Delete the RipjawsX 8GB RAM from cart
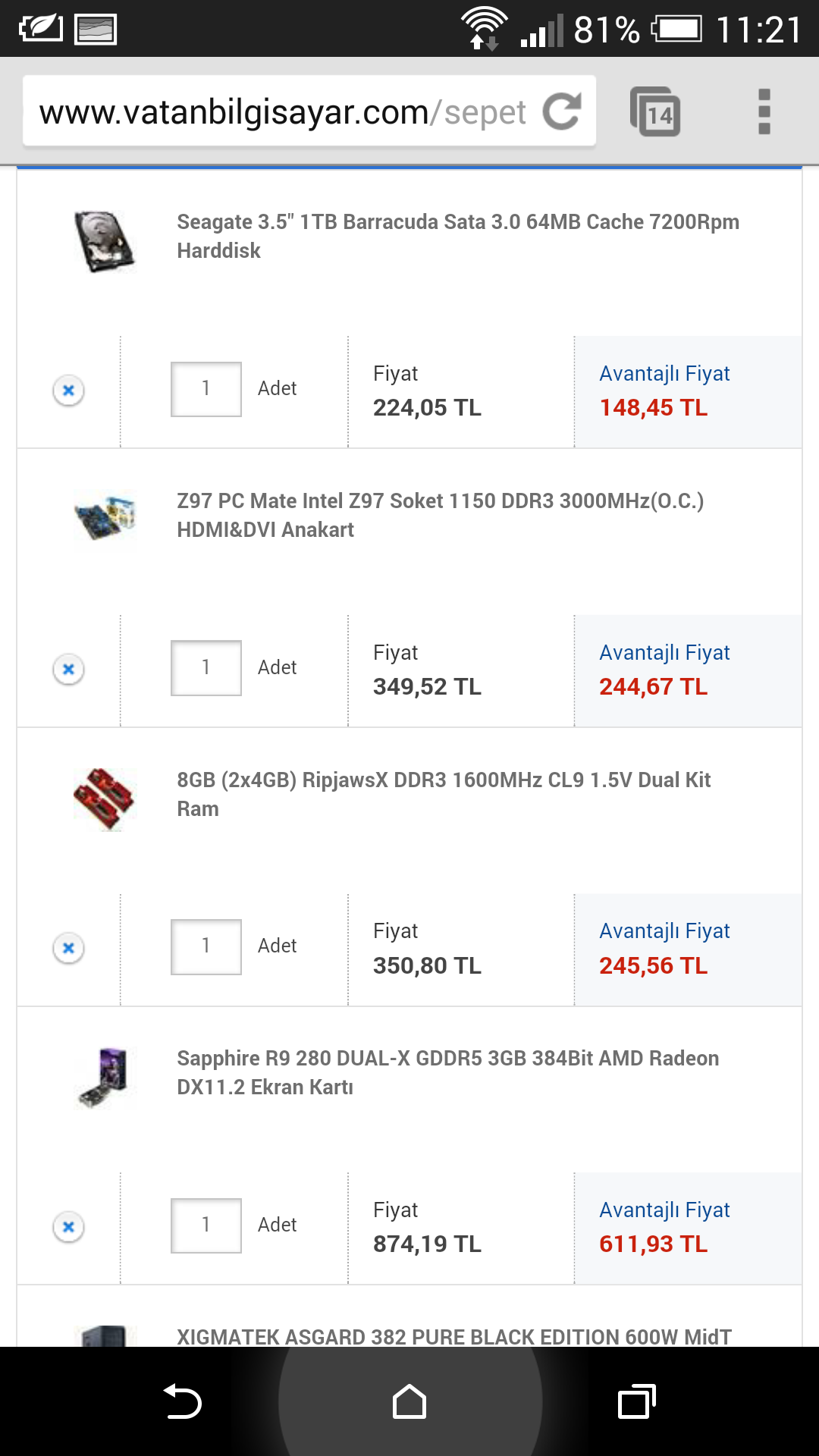The height and width of the screenshot is (1456, 819). tap(68, 948)
